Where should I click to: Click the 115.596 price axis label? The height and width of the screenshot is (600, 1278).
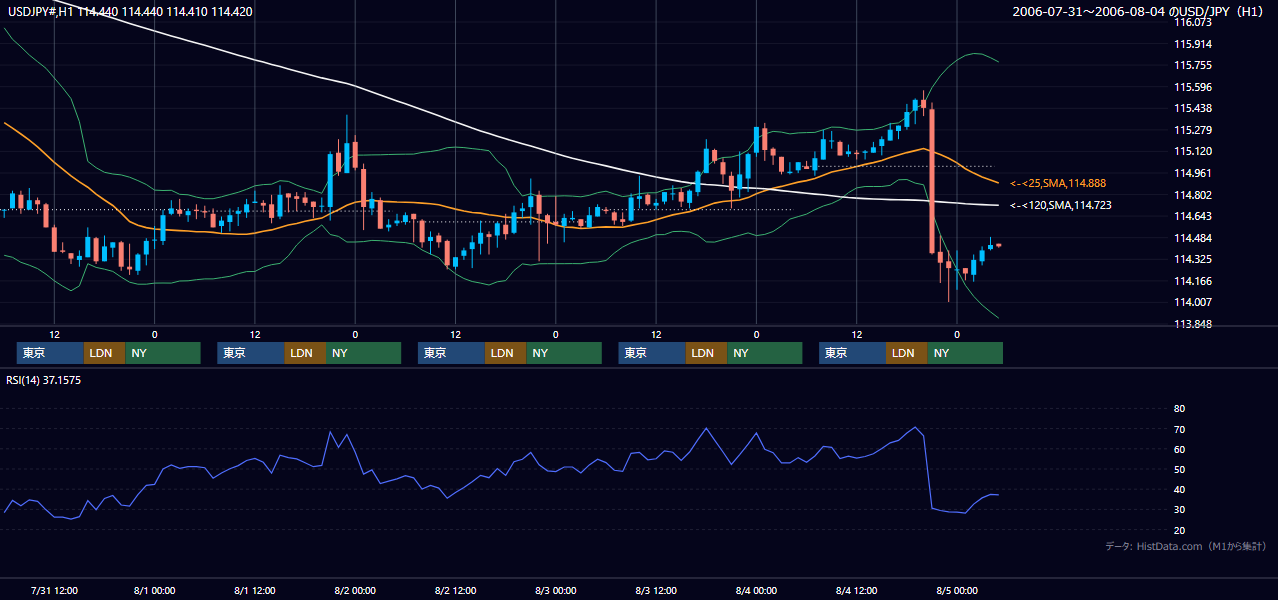(1194, 87)
